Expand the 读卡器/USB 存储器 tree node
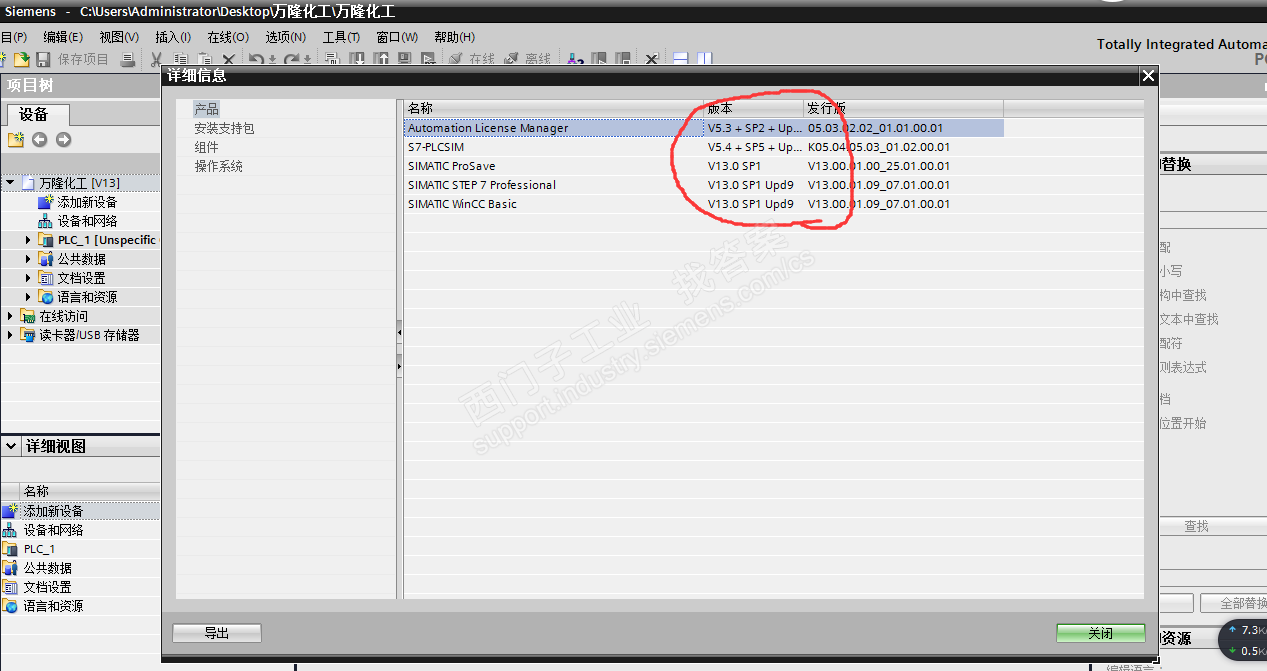The width and height of the screenshot is (1267, 671). click(10, 335)
